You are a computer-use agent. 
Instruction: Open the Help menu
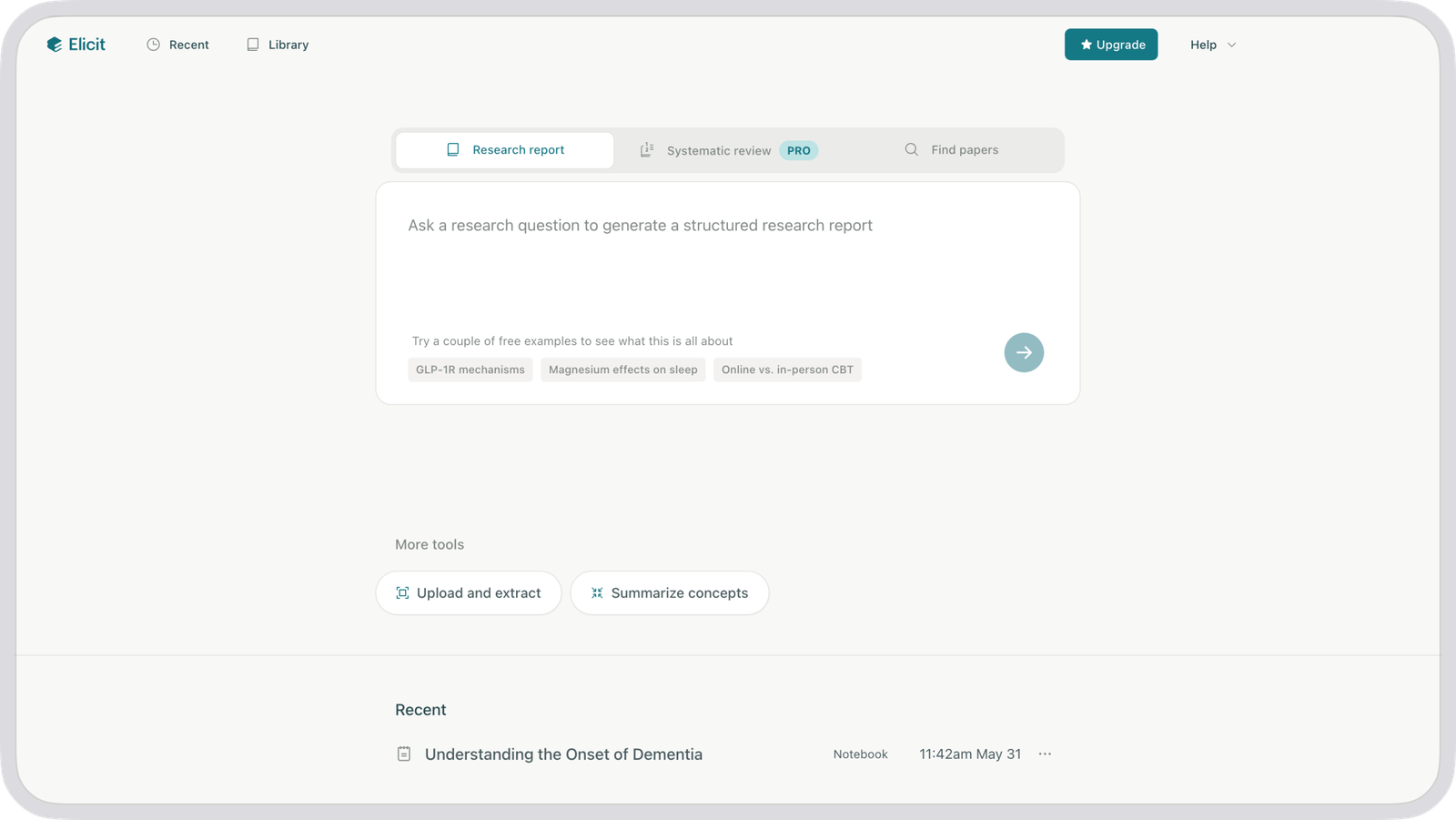click(1203, 45)
